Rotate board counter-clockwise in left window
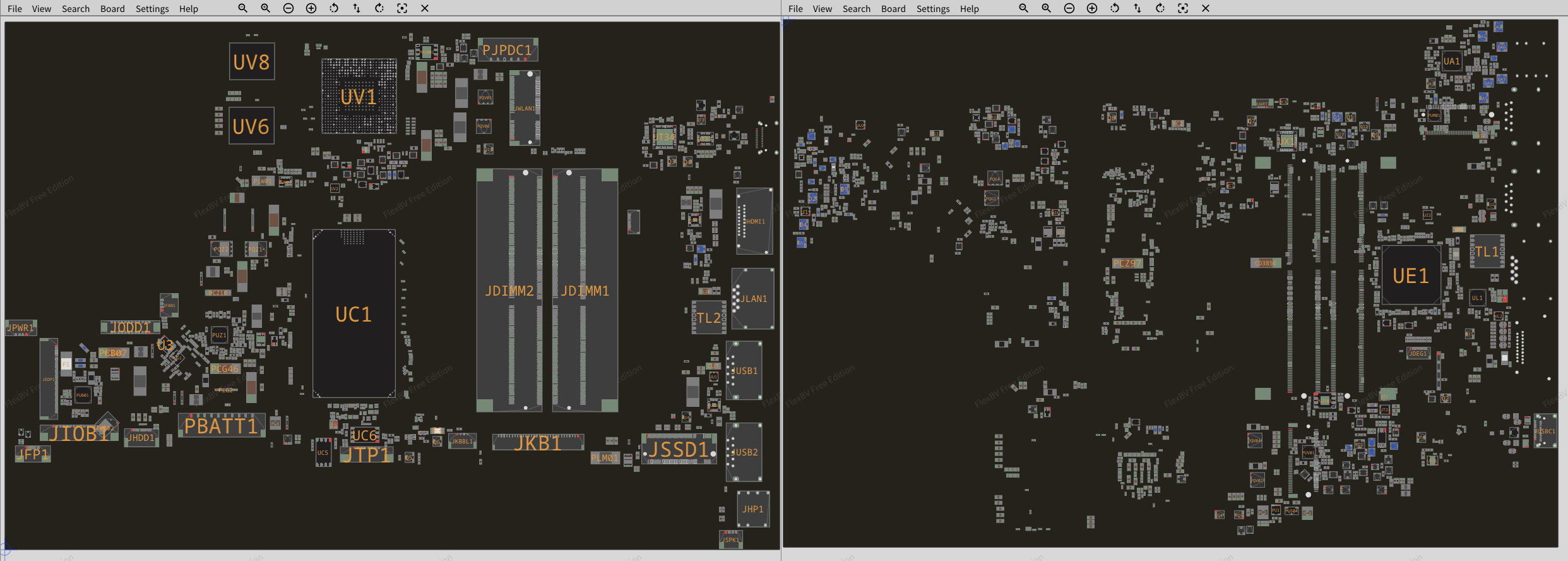Image resolution: width=1568 pixels, height=561 pixels. pos(334,8)
